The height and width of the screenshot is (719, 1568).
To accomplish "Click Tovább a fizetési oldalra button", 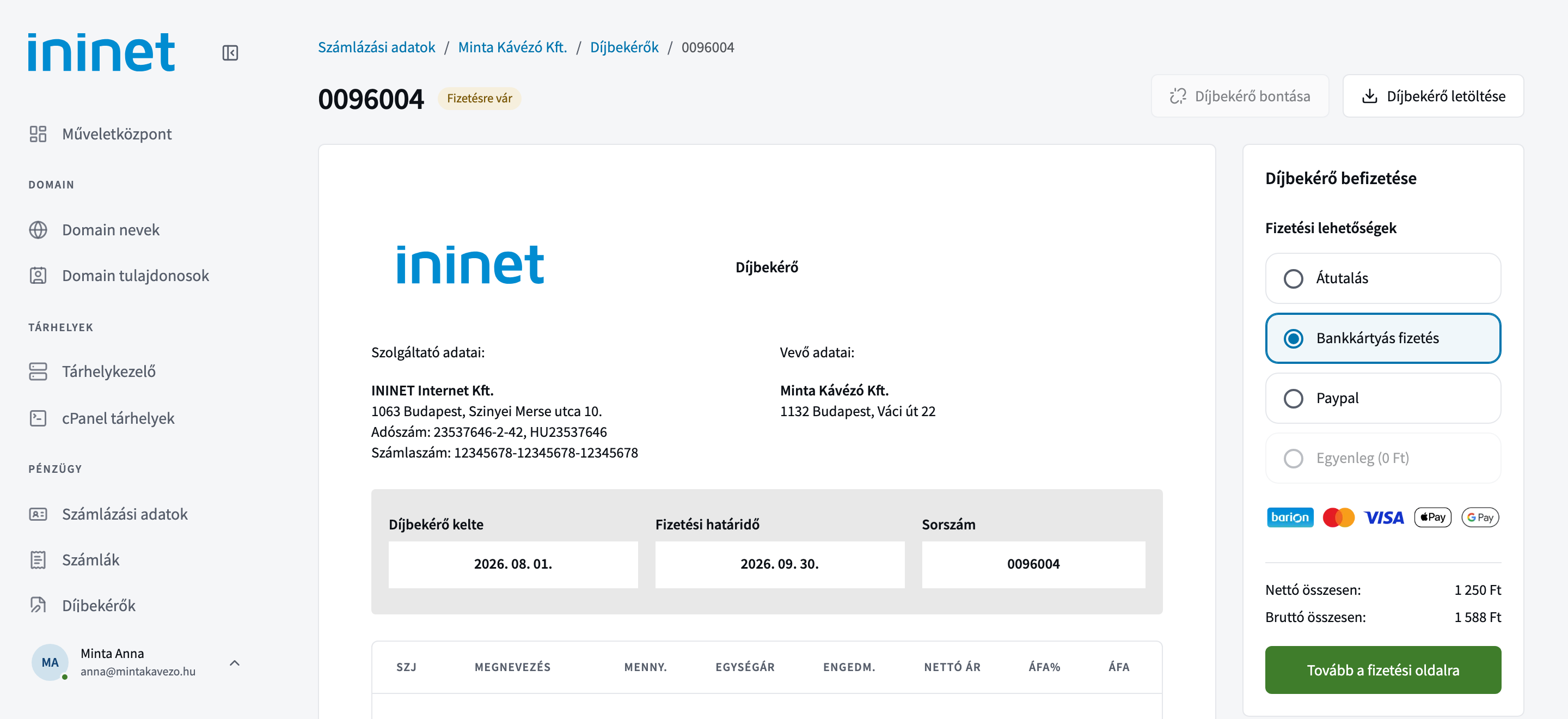I will tap(1383, 669).
